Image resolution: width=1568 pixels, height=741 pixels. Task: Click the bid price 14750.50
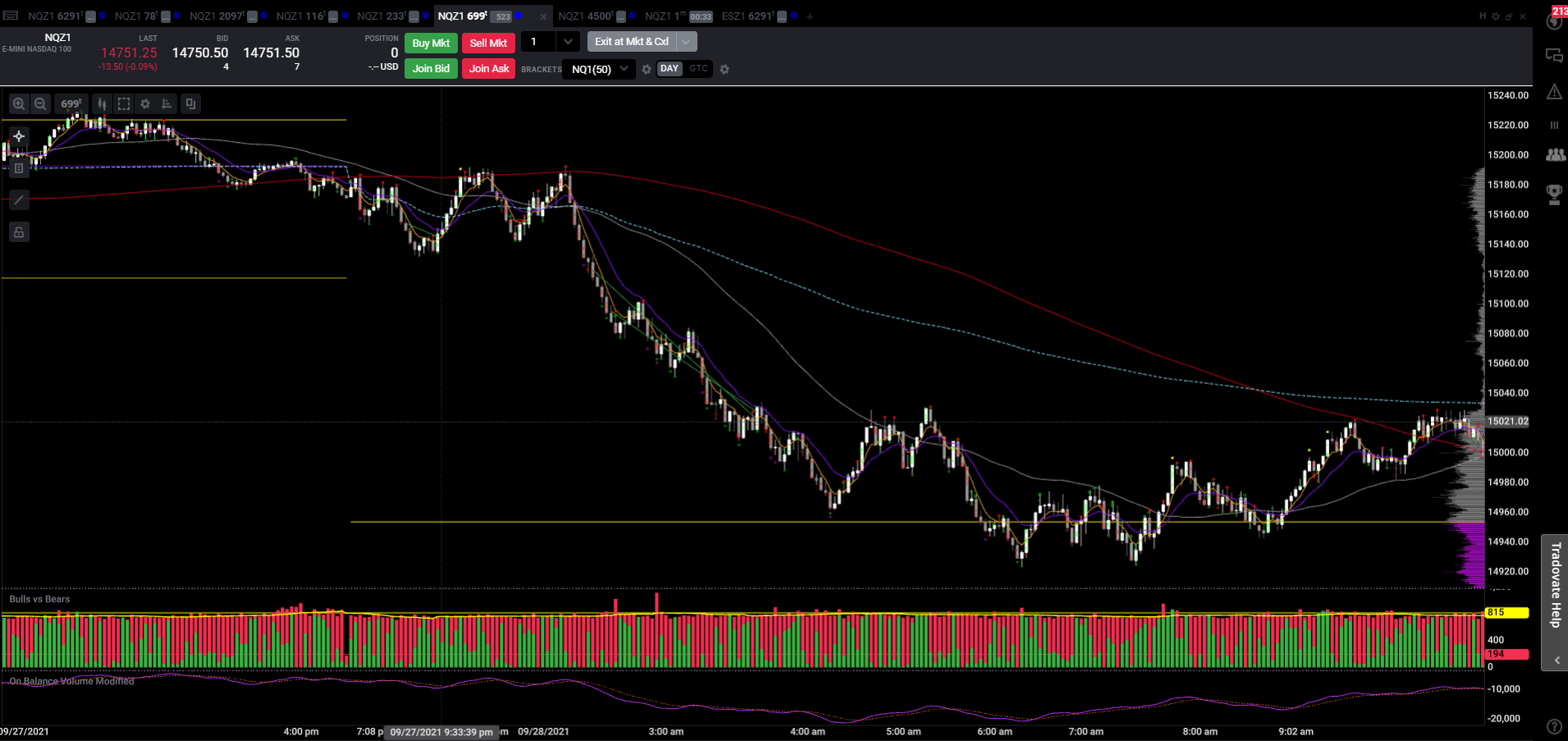(x=200, y=53)
